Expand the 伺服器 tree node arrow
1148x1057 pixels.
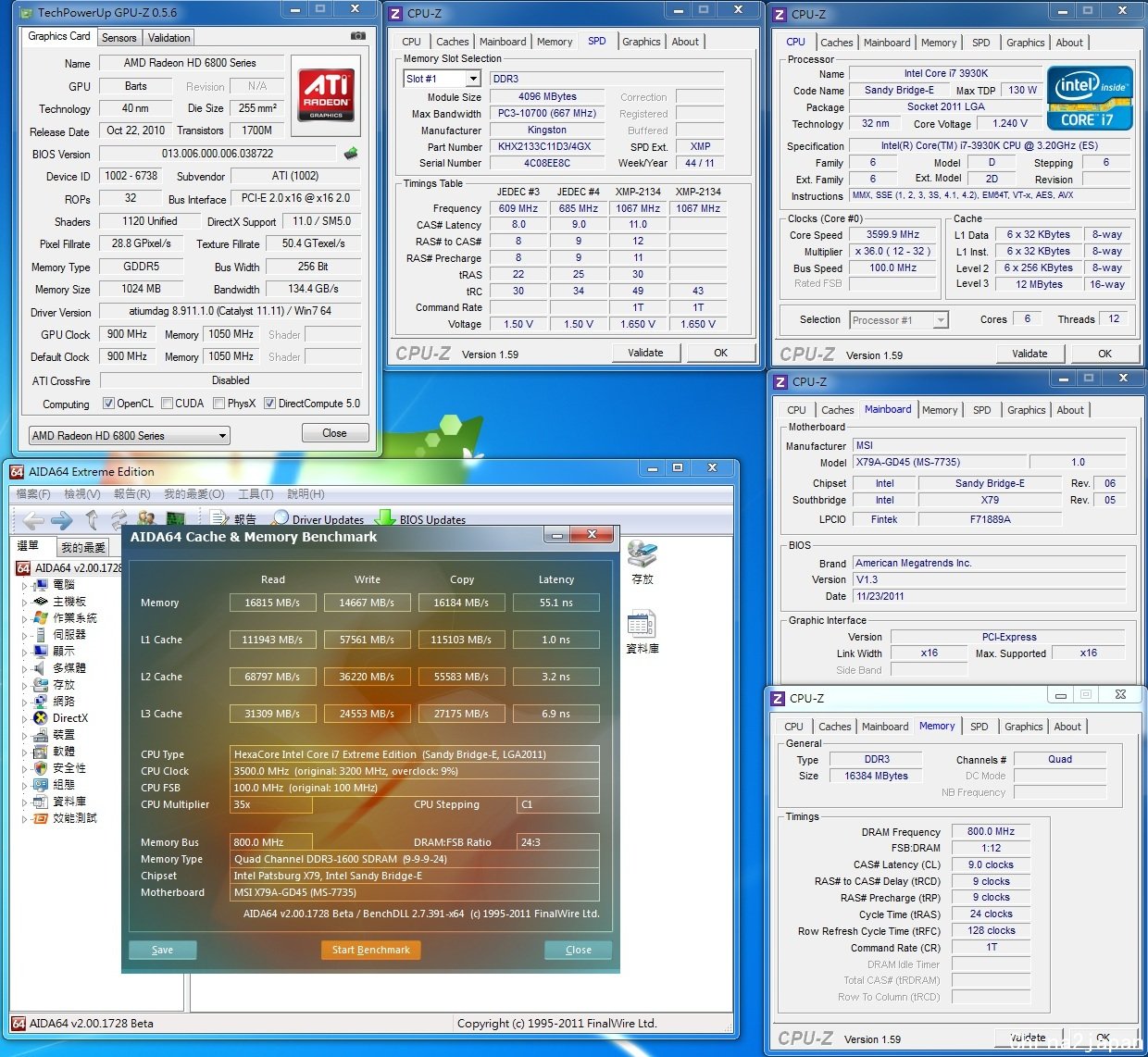[x=25, y=636]
